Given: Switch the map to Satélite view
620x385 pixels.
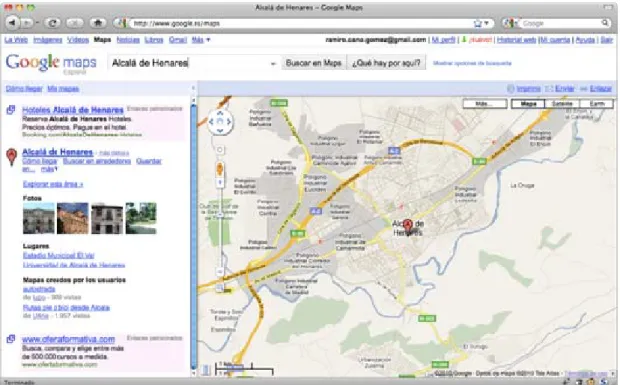Looking at the screenshot, I should pyautogui.click(x=562, y=104).
